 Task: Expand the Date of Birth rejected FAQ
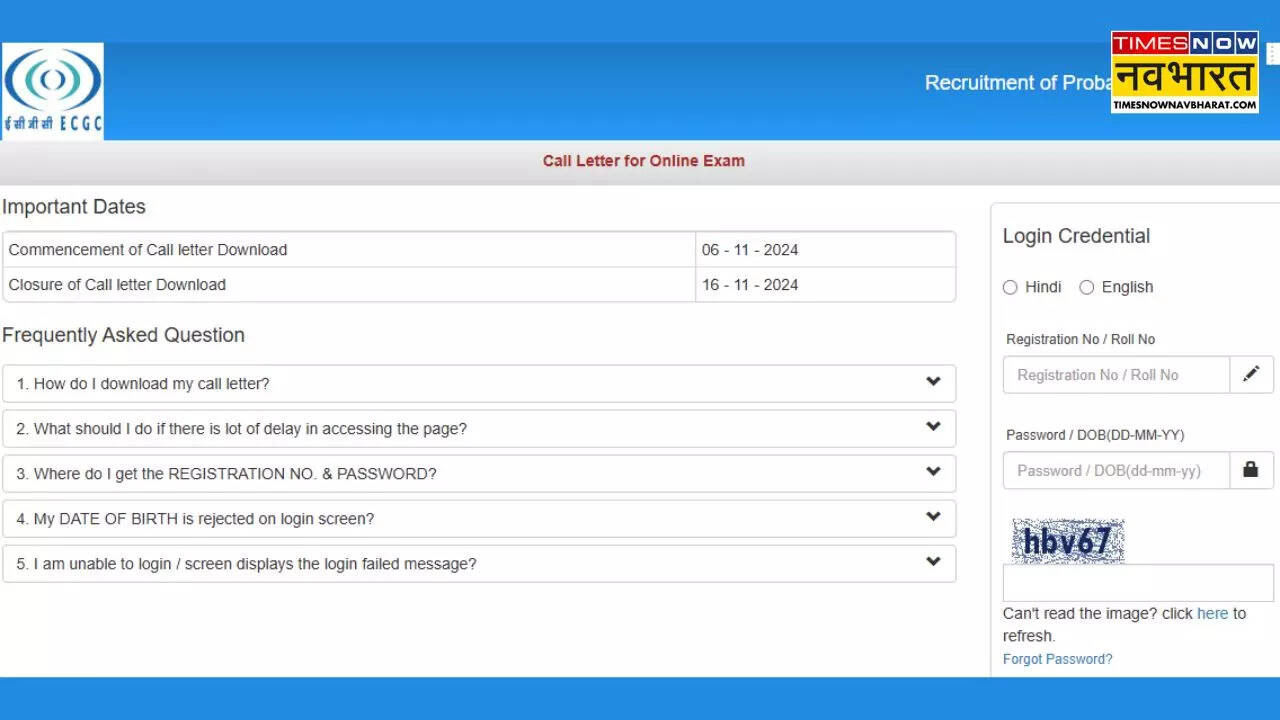tap(195, 519)
